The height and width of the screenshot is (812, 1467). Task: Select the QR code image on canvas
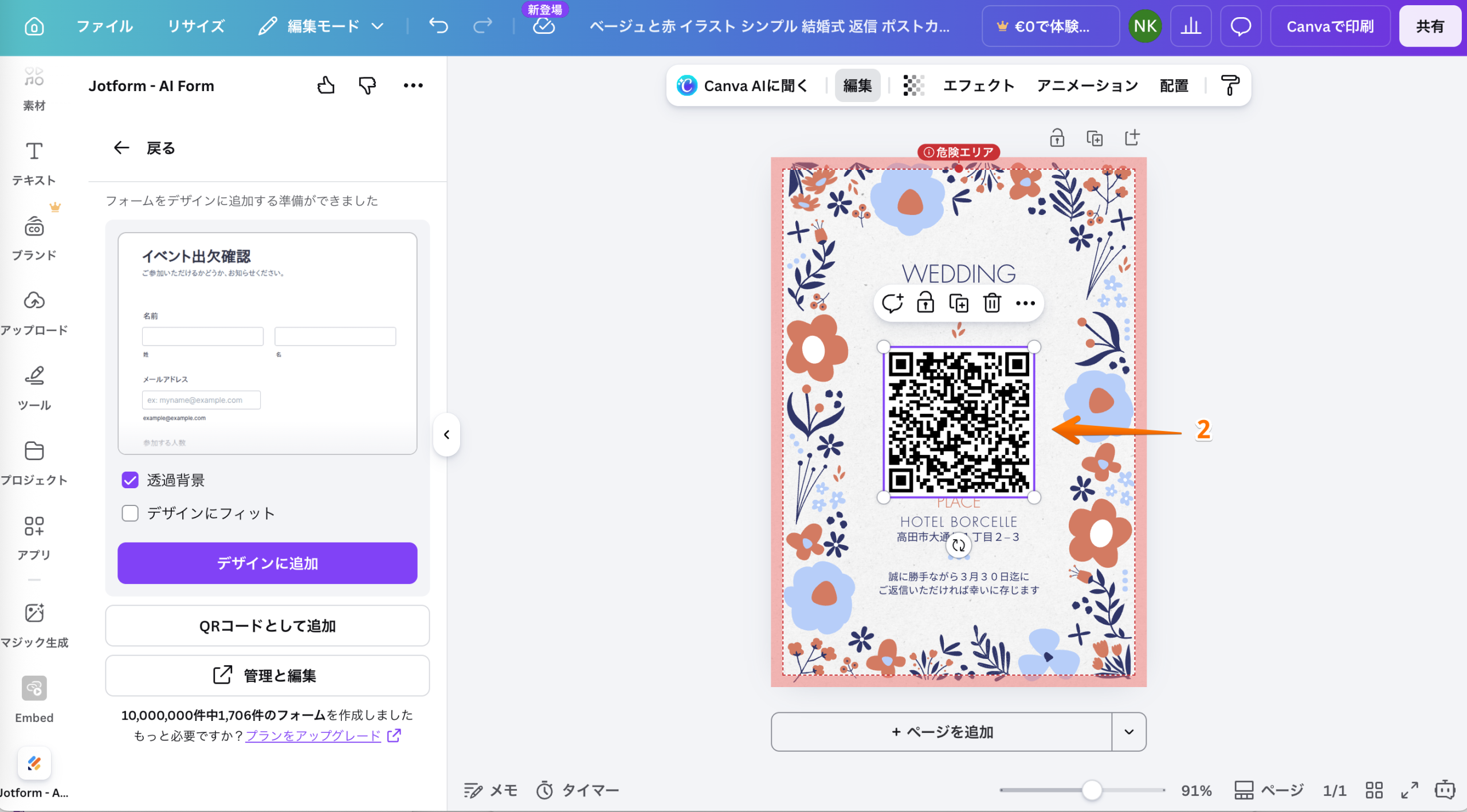click(x=959, y=422)
